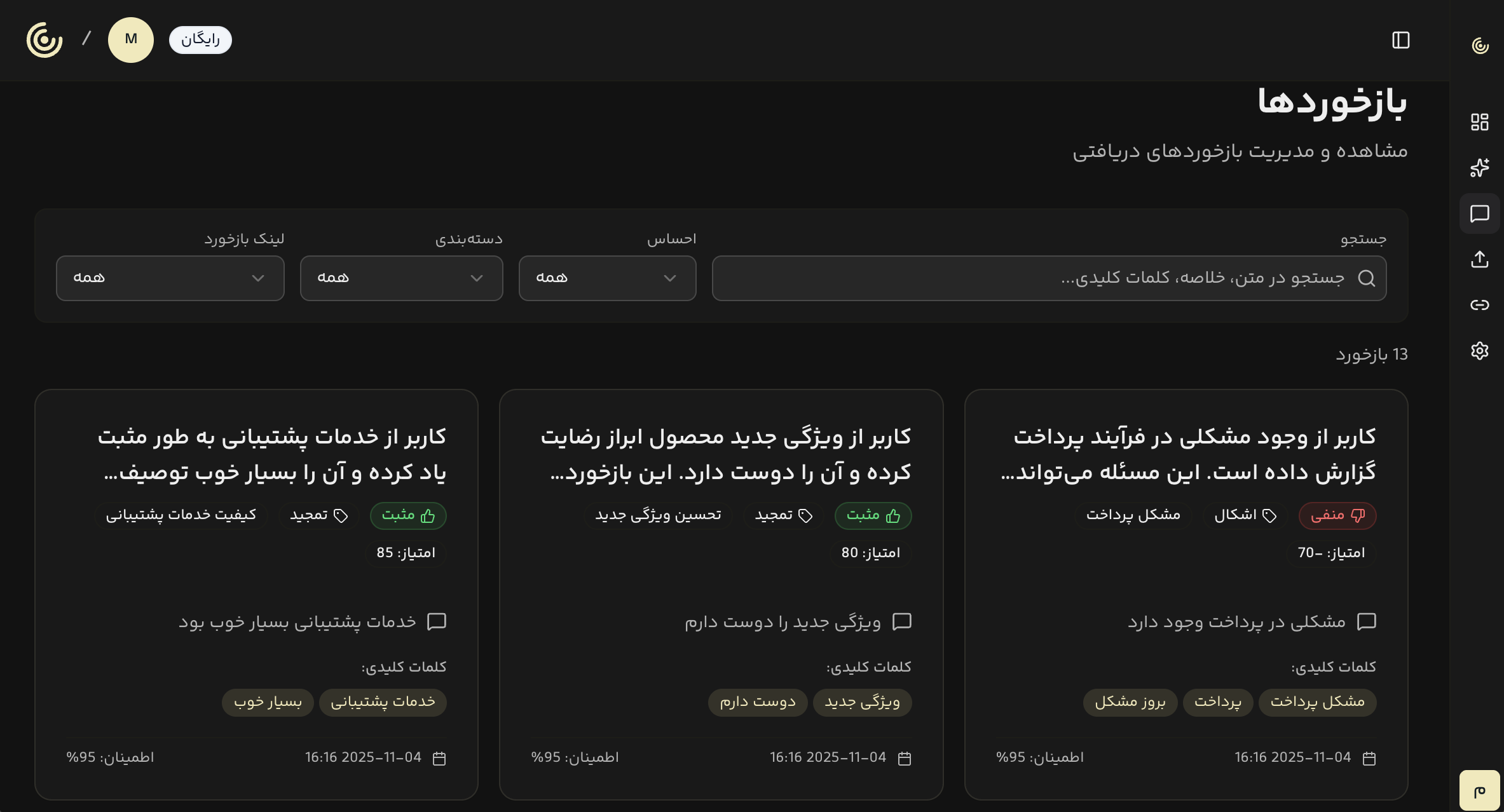Click the green مثبت sentiment badge
The width and height of the screenshot is (1504, 812).
tap(873, 516)
